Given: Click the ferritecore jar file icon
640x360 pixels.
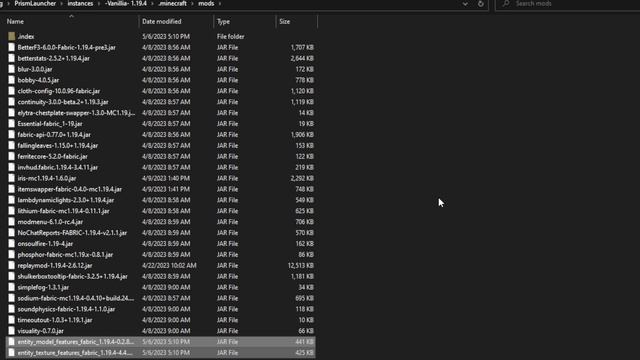Looking at the screenshot, I should click(x=11, y=156).
